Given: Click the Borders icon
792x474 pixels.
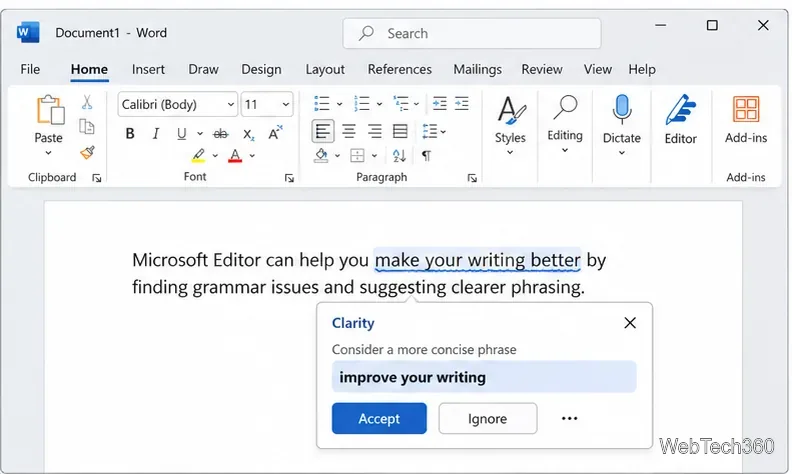Looking at the screenshot, I should pyautogui.click(x=357, y=156).
